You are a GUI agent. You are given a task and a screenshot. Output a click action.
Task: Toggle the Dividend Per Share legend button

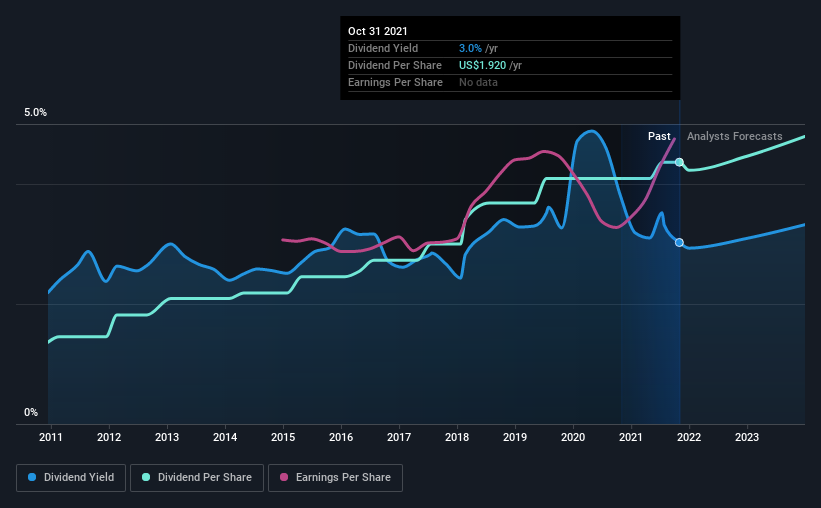pos(197,478)
